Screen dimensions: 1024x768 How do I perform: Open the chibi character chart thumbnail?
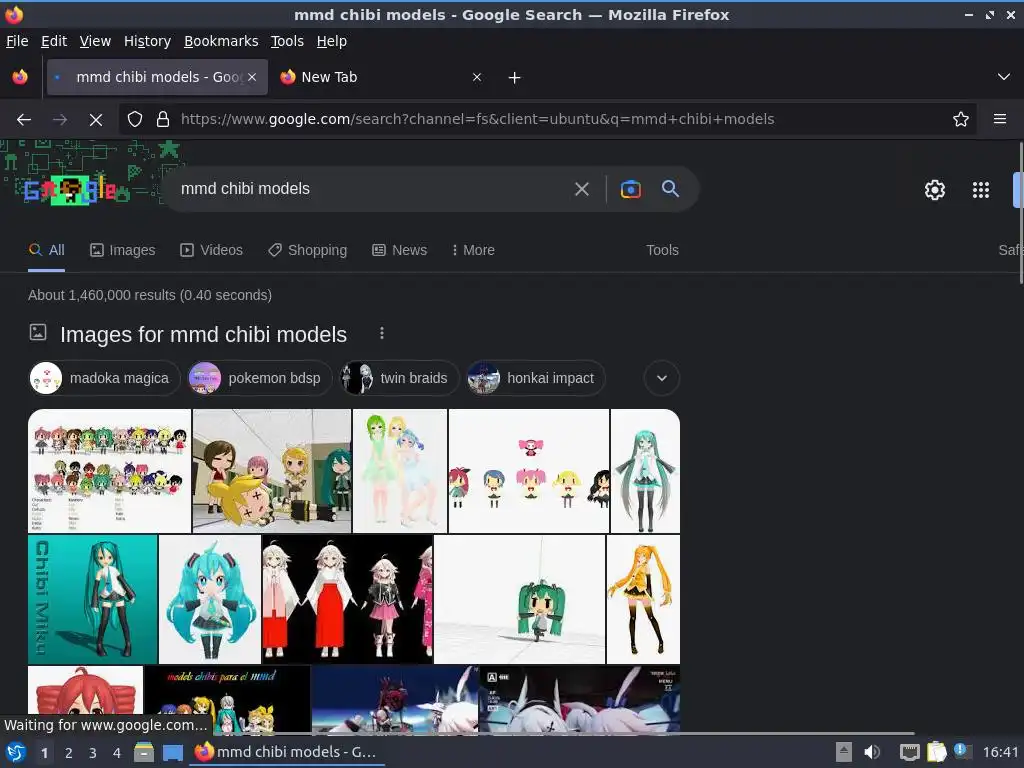[x=109, y=471]
